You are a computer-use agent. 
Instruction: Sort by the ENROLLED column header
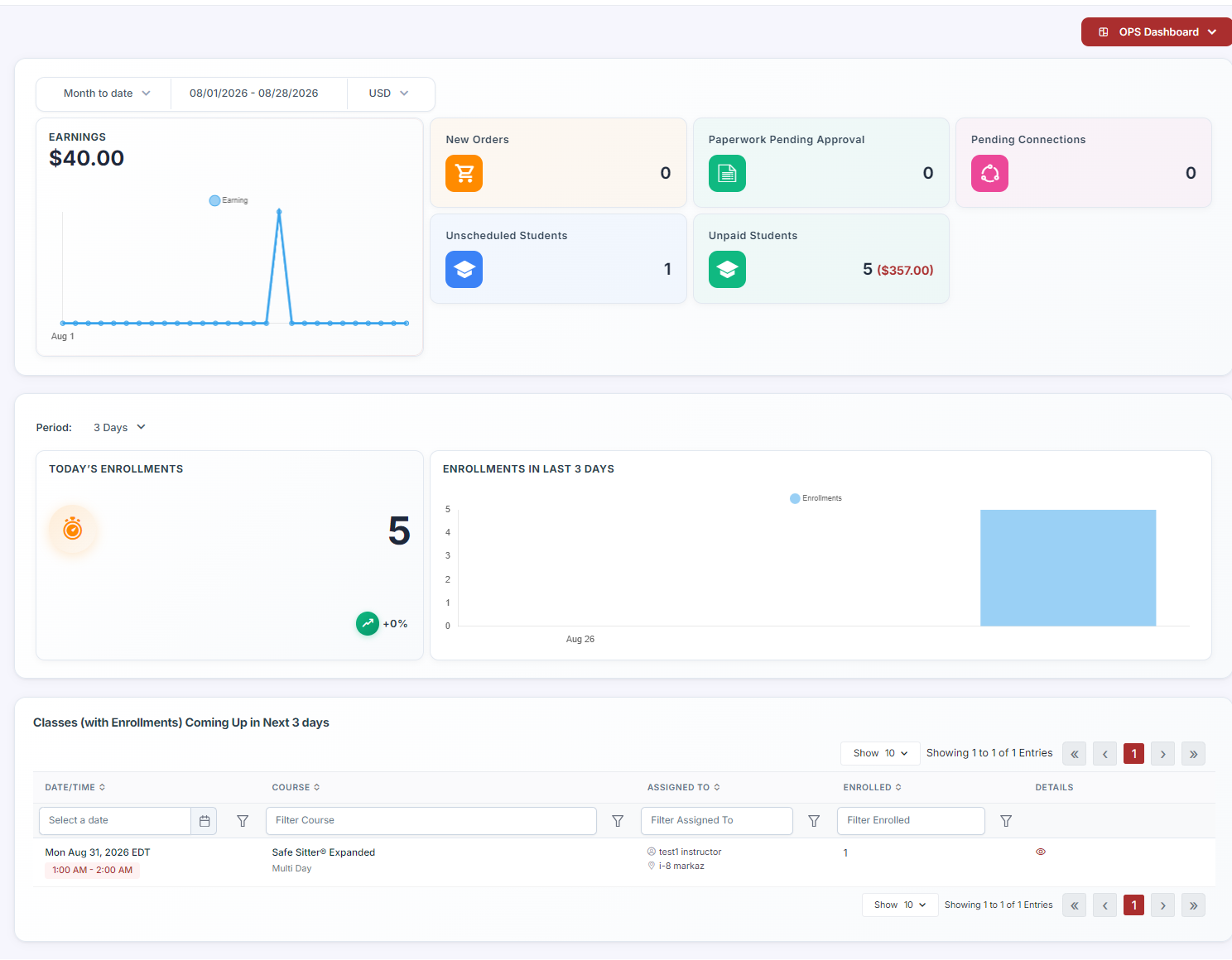coord(872,788)
